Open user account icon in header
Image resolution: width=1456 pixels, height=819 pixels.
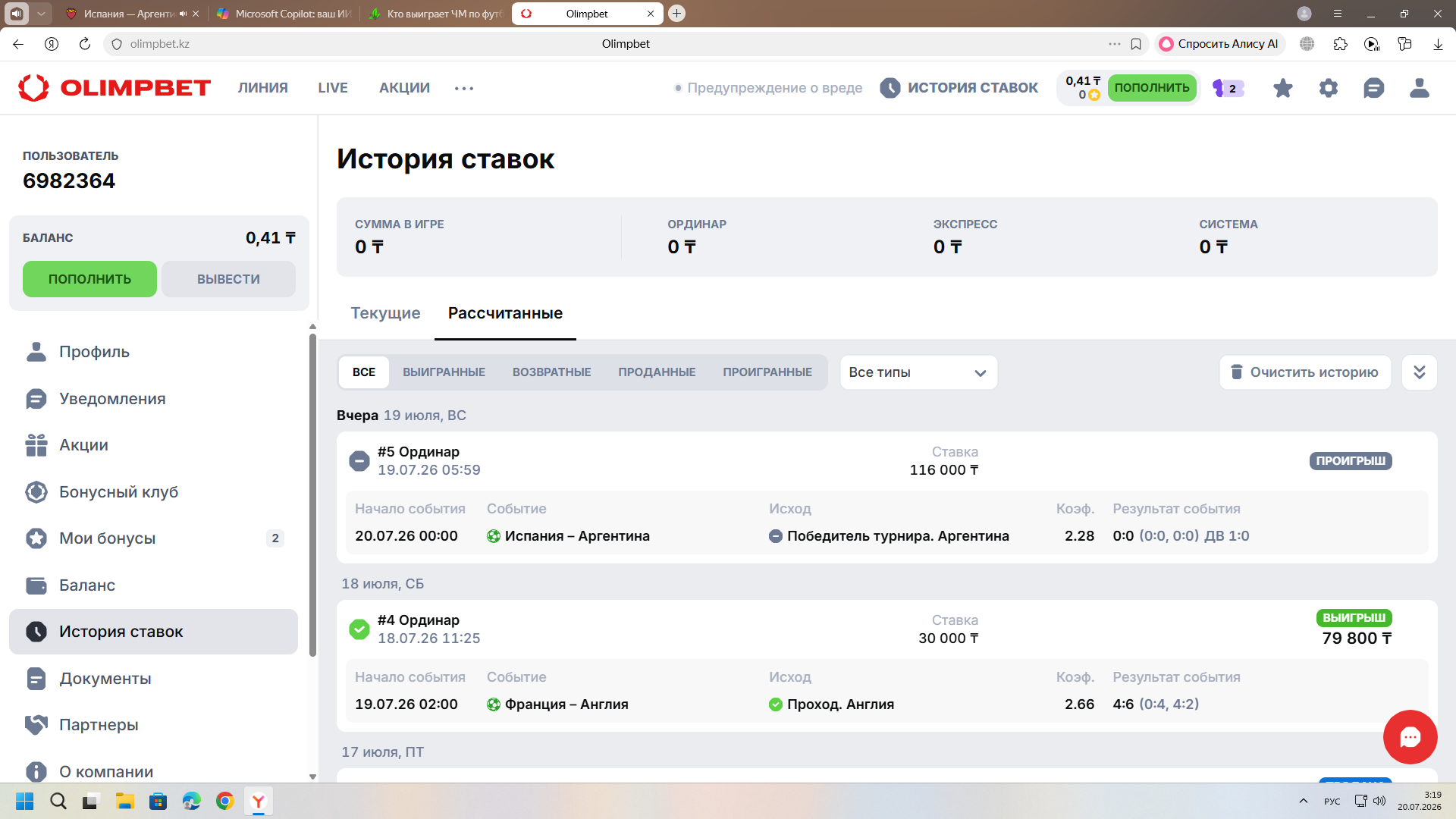click(x=1420, y=88)
